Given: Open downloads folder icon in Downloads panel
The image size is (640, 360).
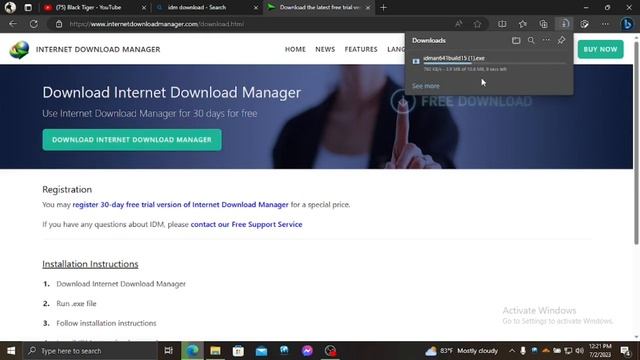Looking at the screenshot, I should click(x=516, y=40).
